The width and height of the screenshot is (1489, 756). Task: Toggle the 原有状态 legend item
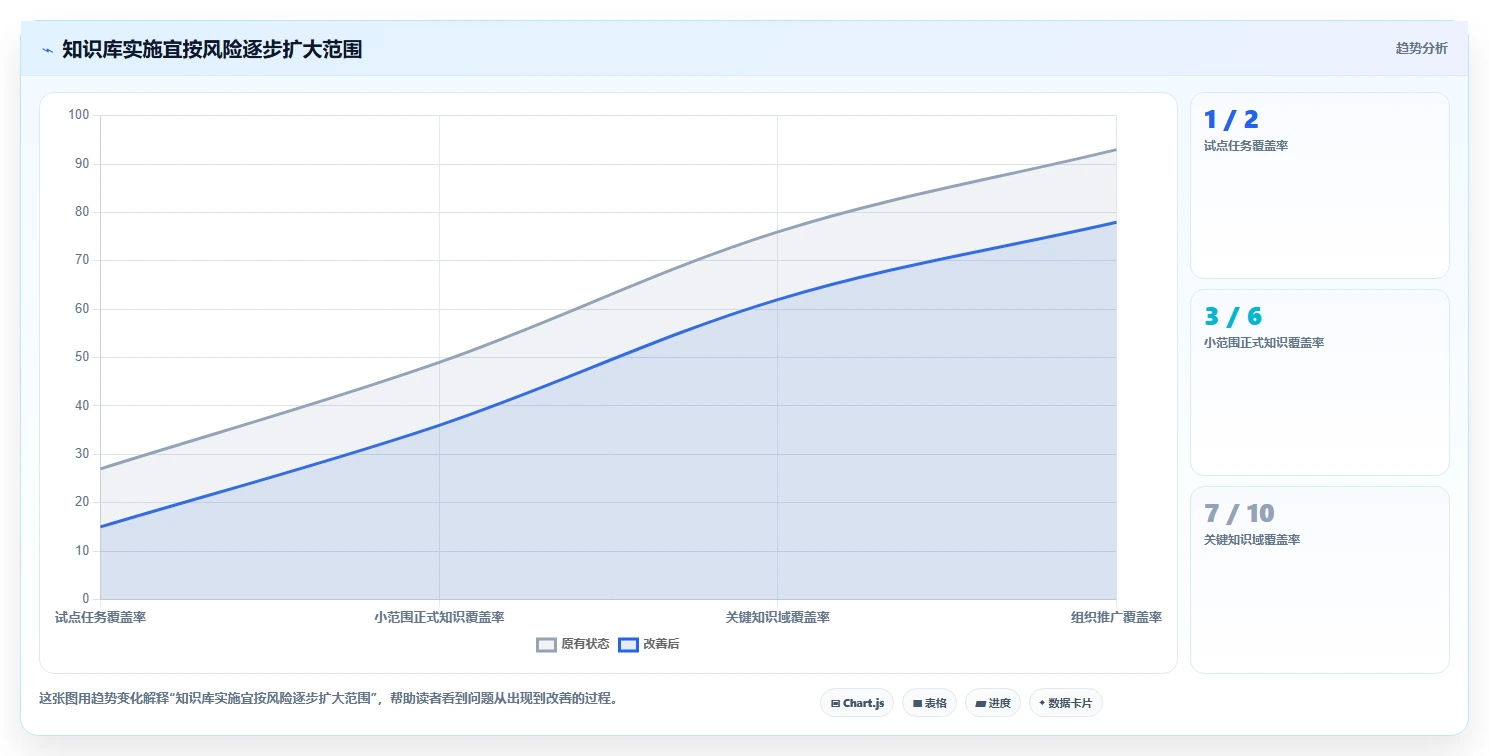pos(573,644)
